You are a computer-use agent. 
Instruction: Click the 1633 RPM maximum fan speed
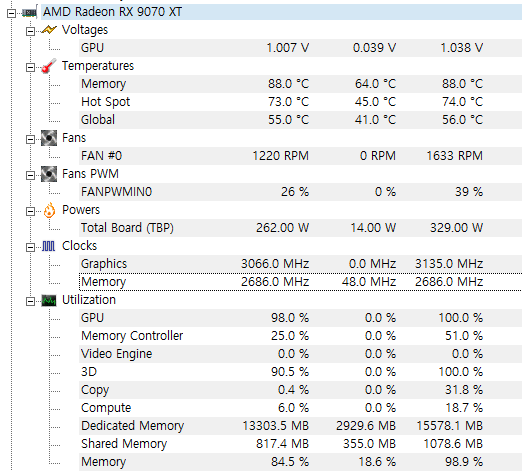tap(455, 156)
